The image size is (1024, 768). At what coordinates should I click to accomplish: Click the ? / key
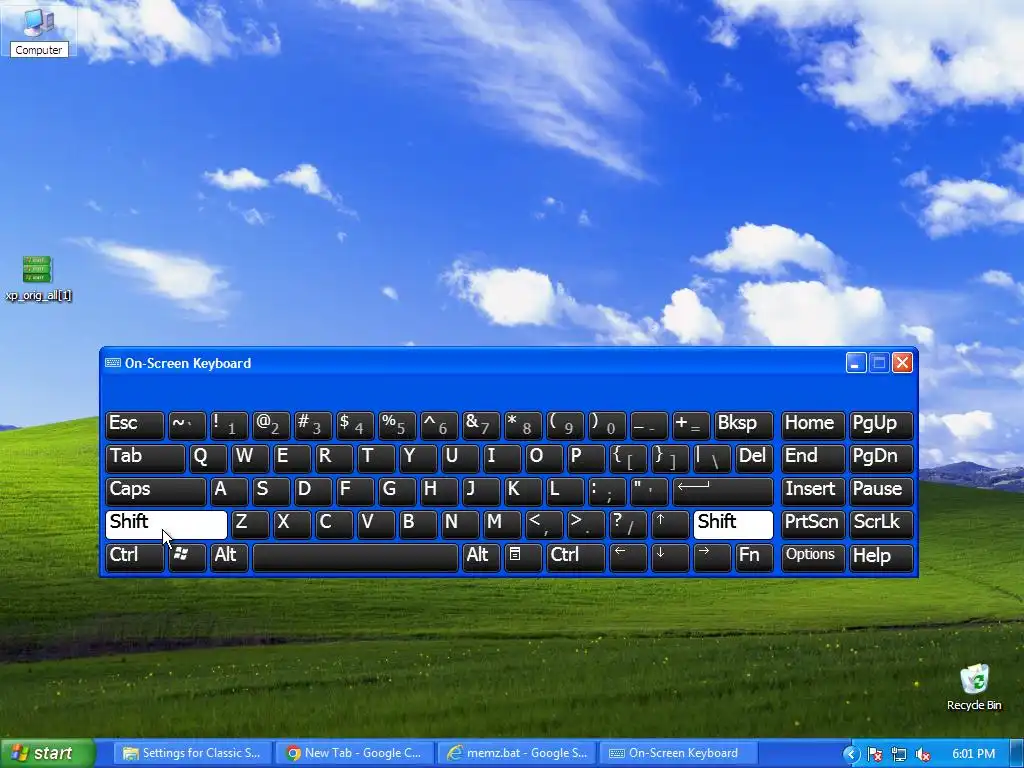point(628,524)
